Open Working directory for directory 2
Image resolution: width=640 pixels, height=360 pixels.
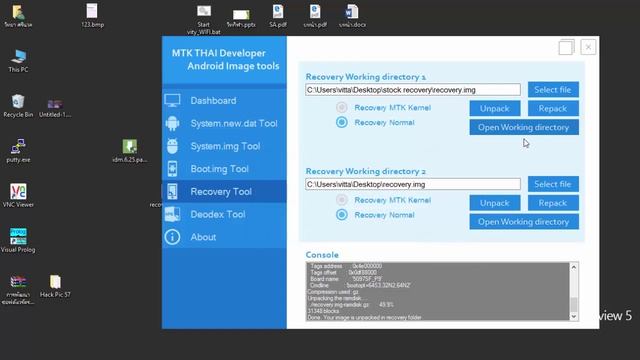tap(524, 222)
